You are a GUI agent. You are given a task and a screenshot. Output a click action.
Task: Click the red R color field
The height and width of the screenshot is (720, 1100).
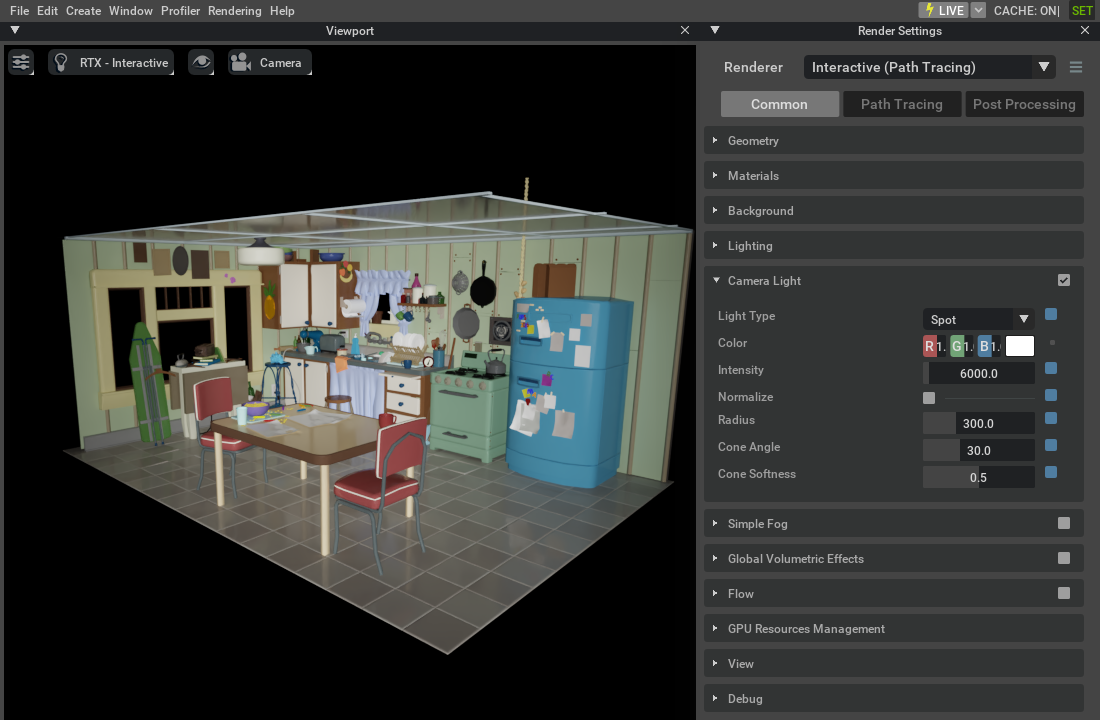click(x=934, y=346)
